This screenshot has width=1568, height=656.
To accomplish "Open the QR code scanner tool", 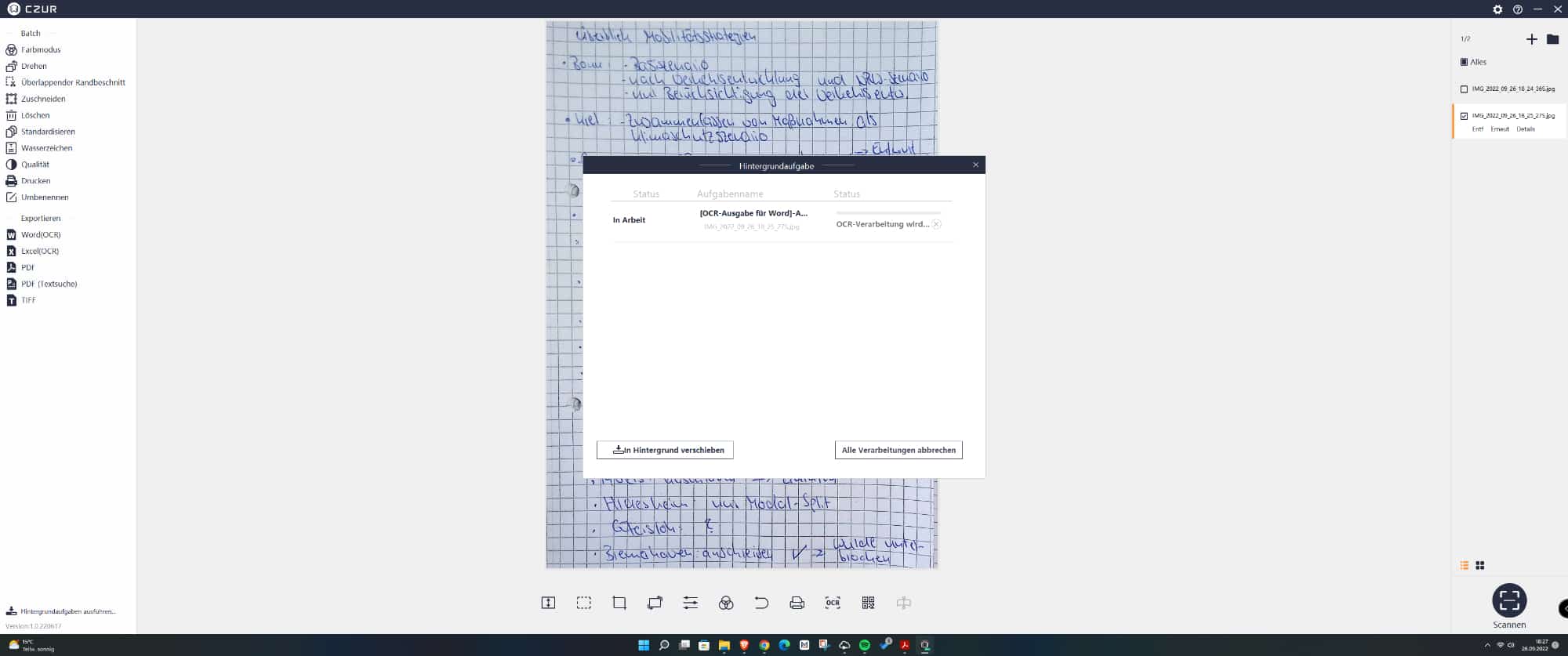I will click(x=868, y=603).
